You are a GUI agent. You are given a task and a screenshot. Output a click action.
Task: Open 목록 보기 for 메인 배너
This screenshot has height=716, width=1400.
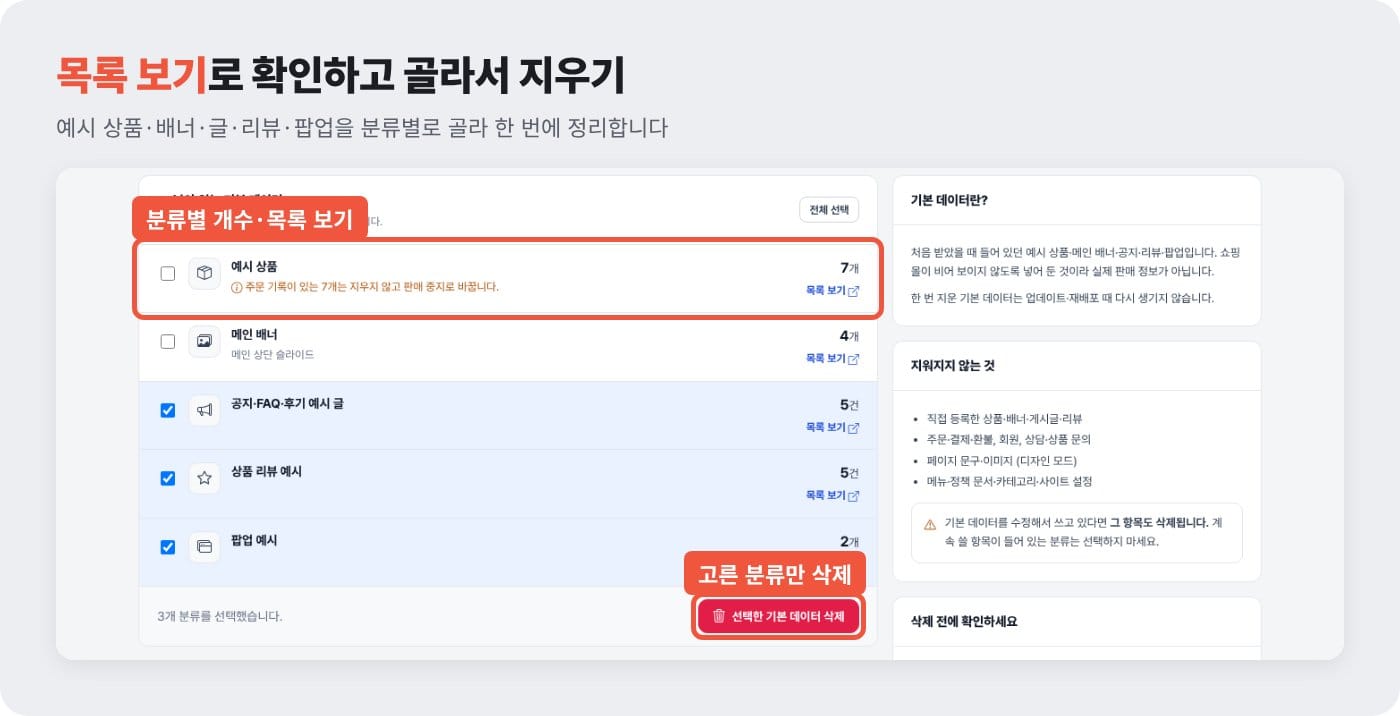click(832, 359)
